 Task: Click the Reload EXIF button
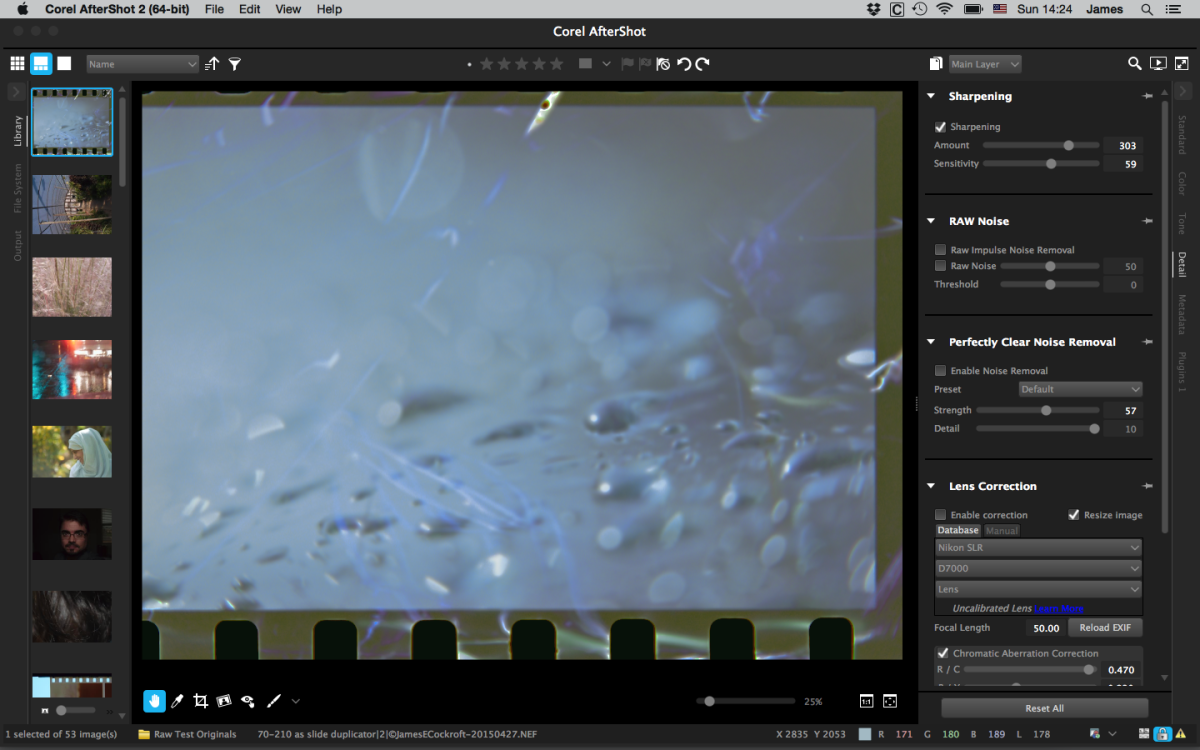(1105, 628)
